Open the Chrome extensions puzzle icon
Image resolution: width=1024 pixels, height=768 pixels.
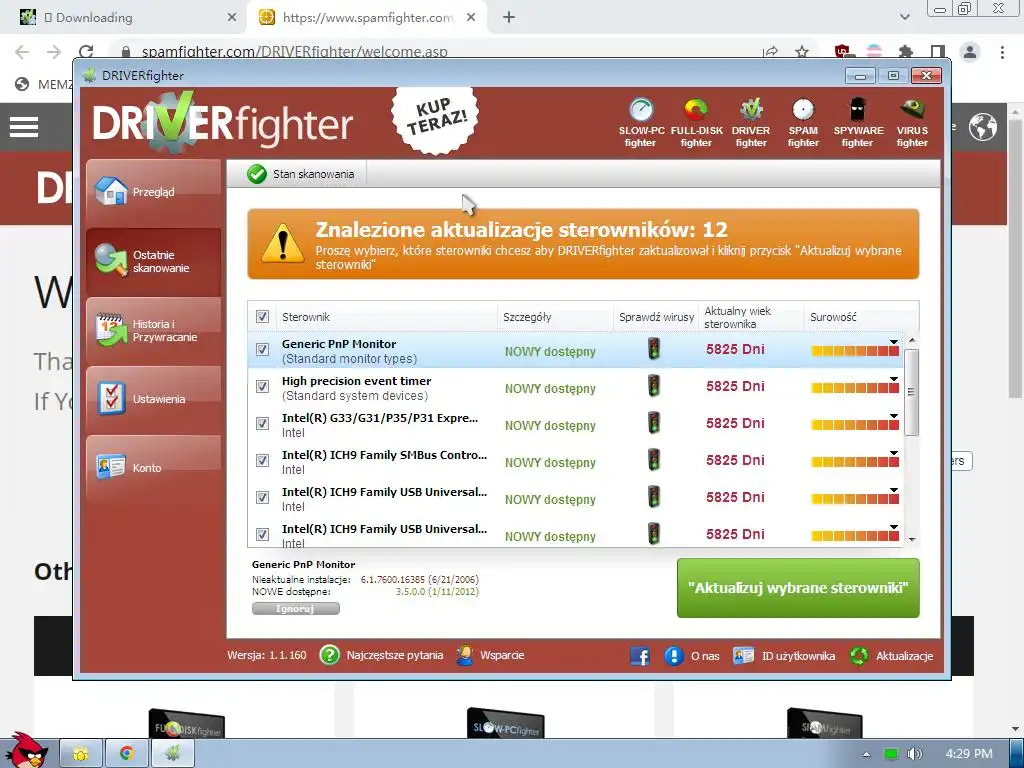905,52
